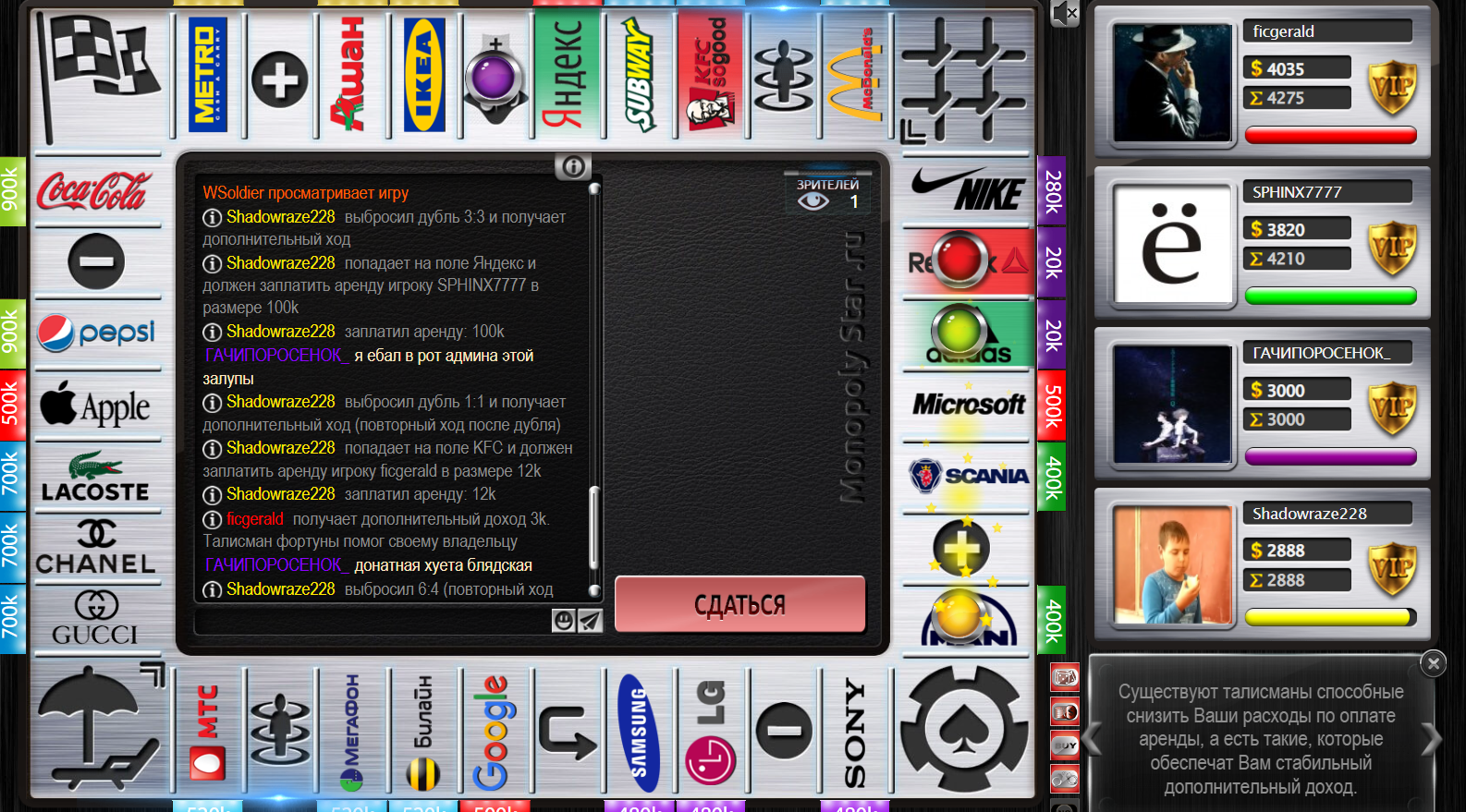Open ГАЧИПОРОСЕНОК_'s avatar thumbnail
The height and width of the screenshot is (812, 1466).
point(1171,405)
